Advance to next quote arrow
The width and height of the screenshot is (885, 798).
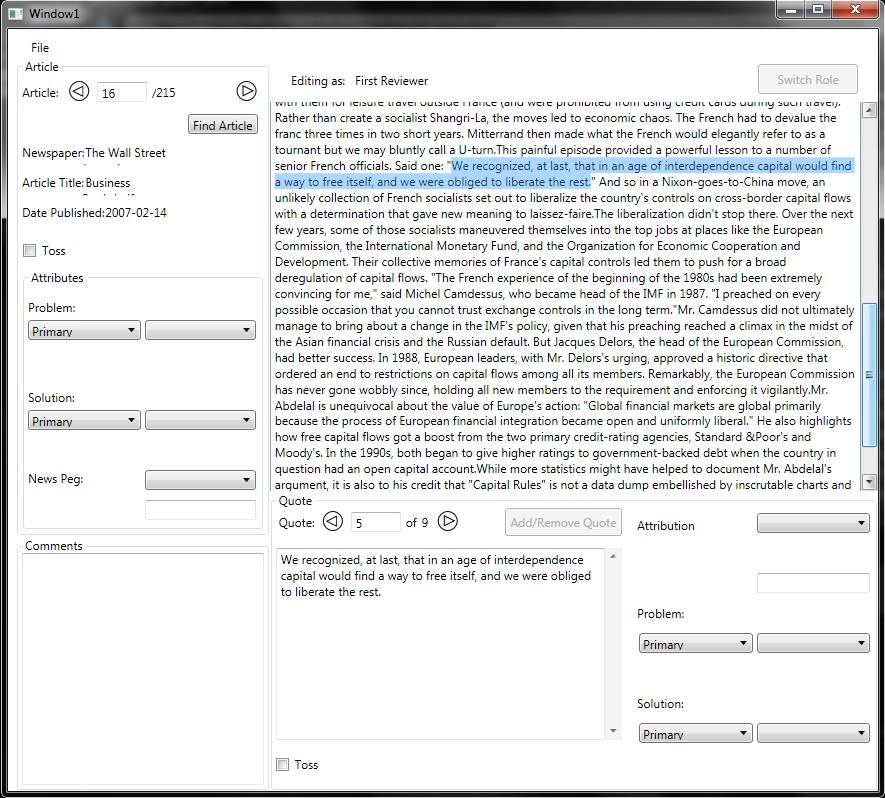click(x=448, y=521)
